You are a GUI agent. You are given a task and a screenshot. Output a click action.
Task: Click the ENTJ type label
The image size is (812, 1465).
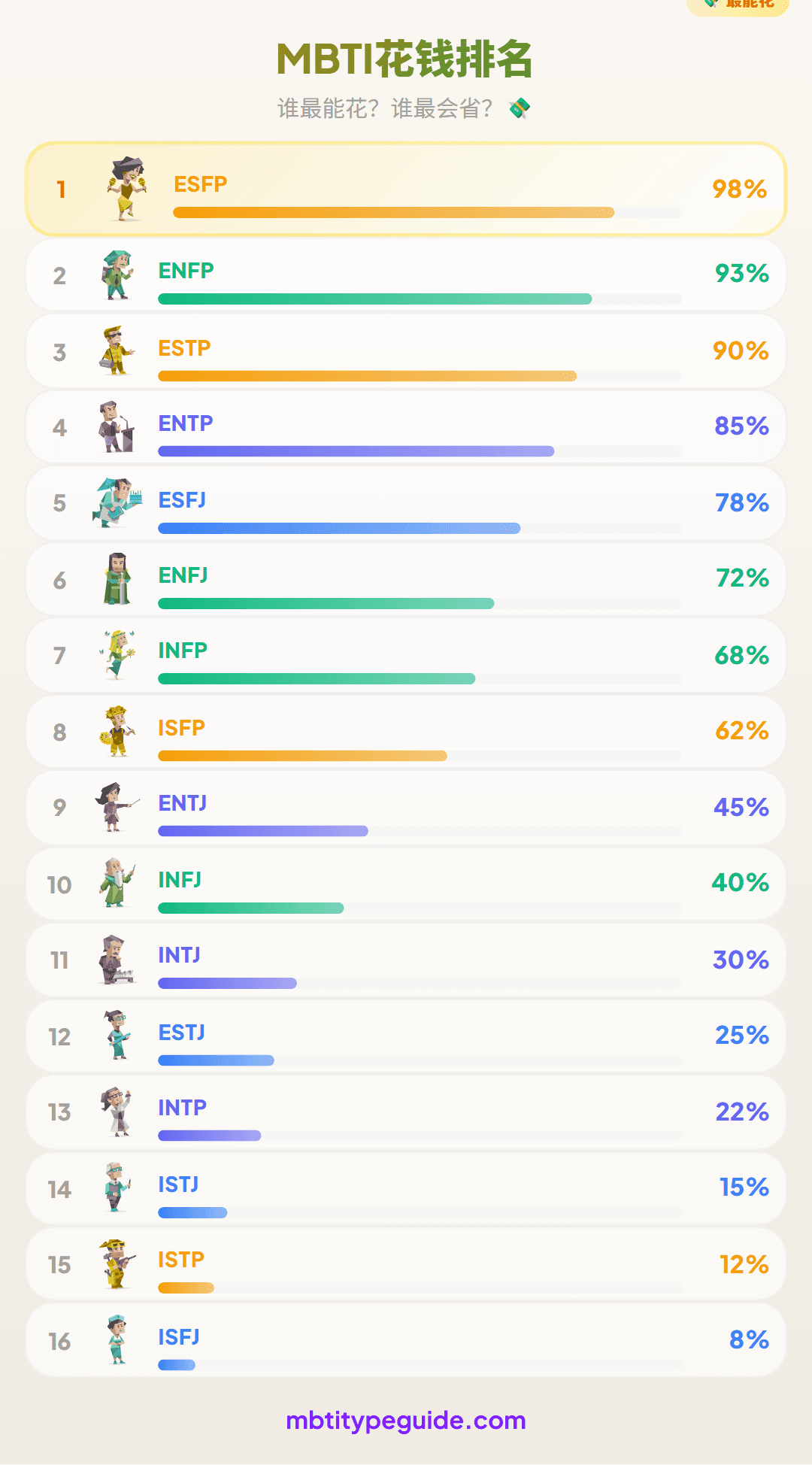coord(183,803)
